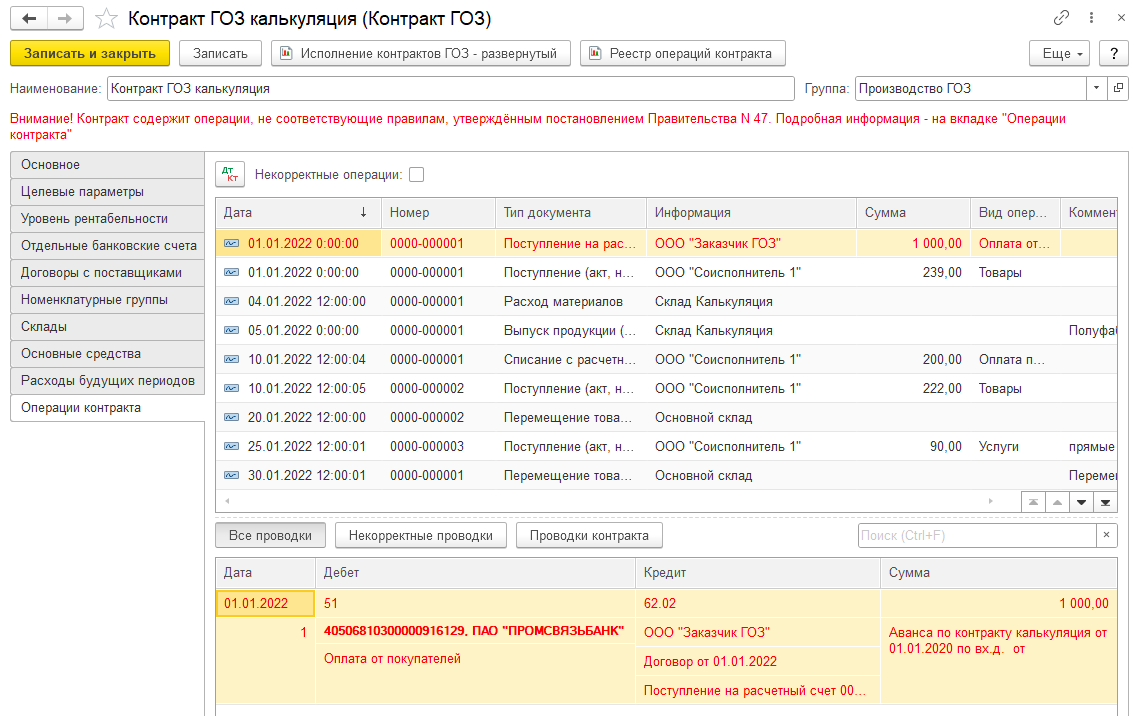This screenshot has width=1135, height=724.
Task: Click the Записать и закрыть button
Action: pyautogui.click(x=90, y=53)
